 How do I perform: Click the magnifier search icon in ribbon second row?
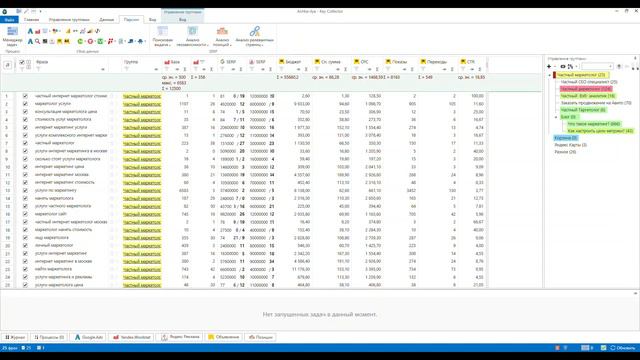[38, 41]
